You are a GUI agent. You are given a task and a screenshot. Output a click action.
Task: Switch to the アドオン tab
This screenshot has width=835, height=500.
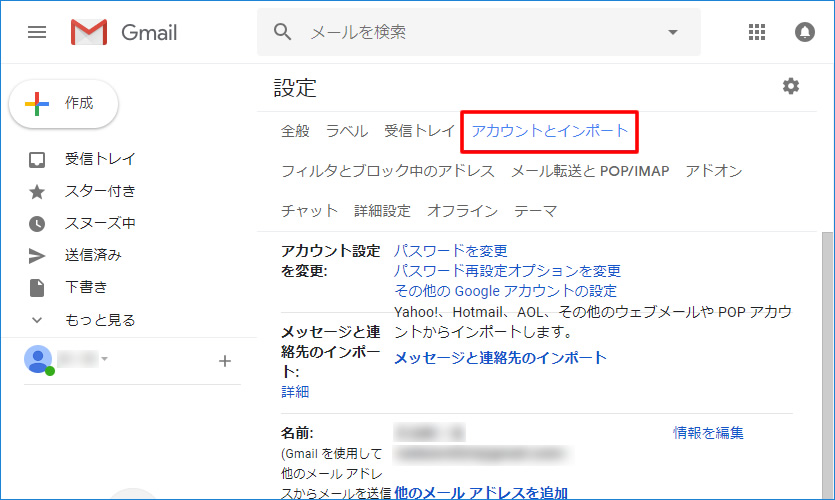click(714, 171)
